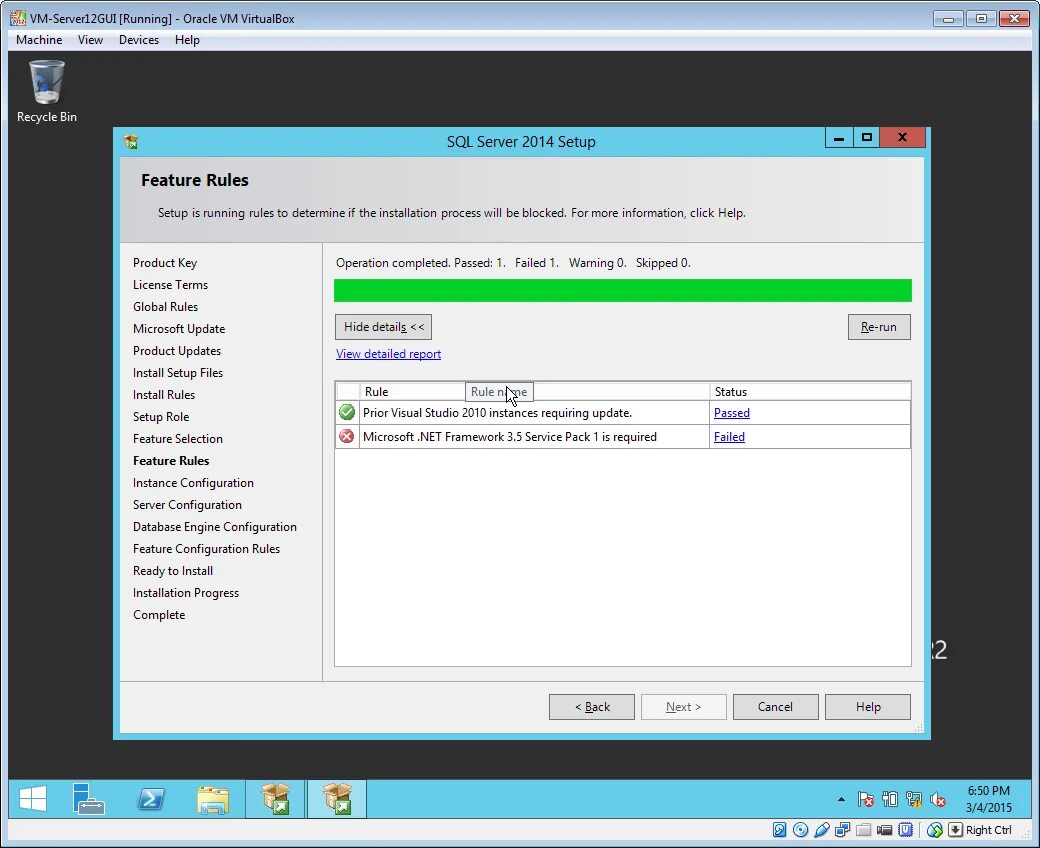The height and width of the screenshot is (848, 1040).
Task: Click Instance Configuration step
Action: tap(193, 483)
